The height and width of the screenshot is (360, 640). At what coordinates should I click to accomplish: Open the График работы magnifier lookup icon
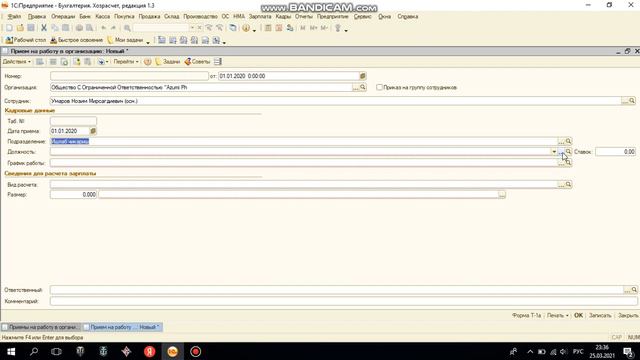point(568,162)
